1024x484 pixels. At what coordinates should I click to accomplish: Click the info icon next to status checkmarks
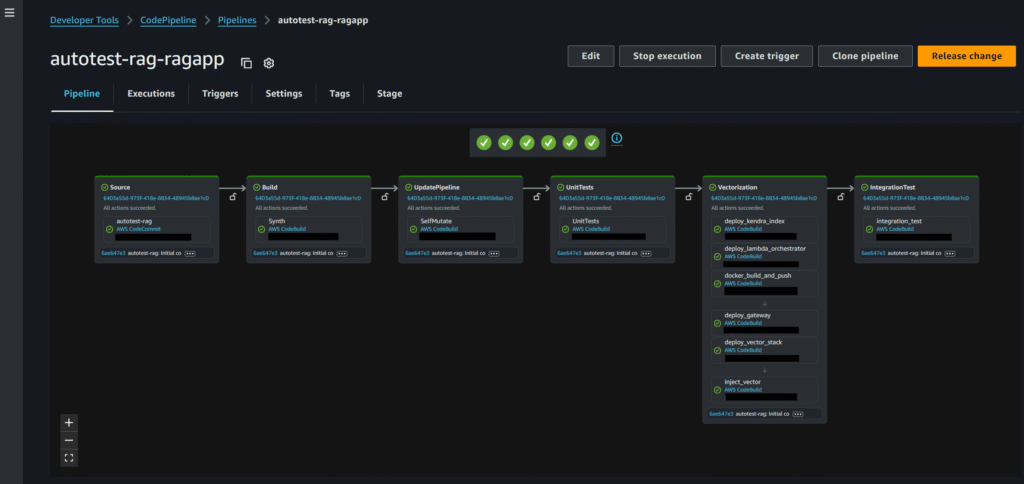tap(617, 138)
